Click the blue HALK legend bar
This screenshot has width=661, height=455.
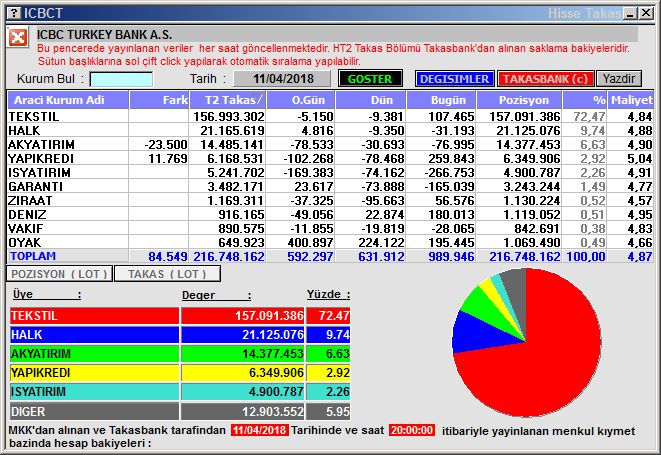[x=94, y=334]
